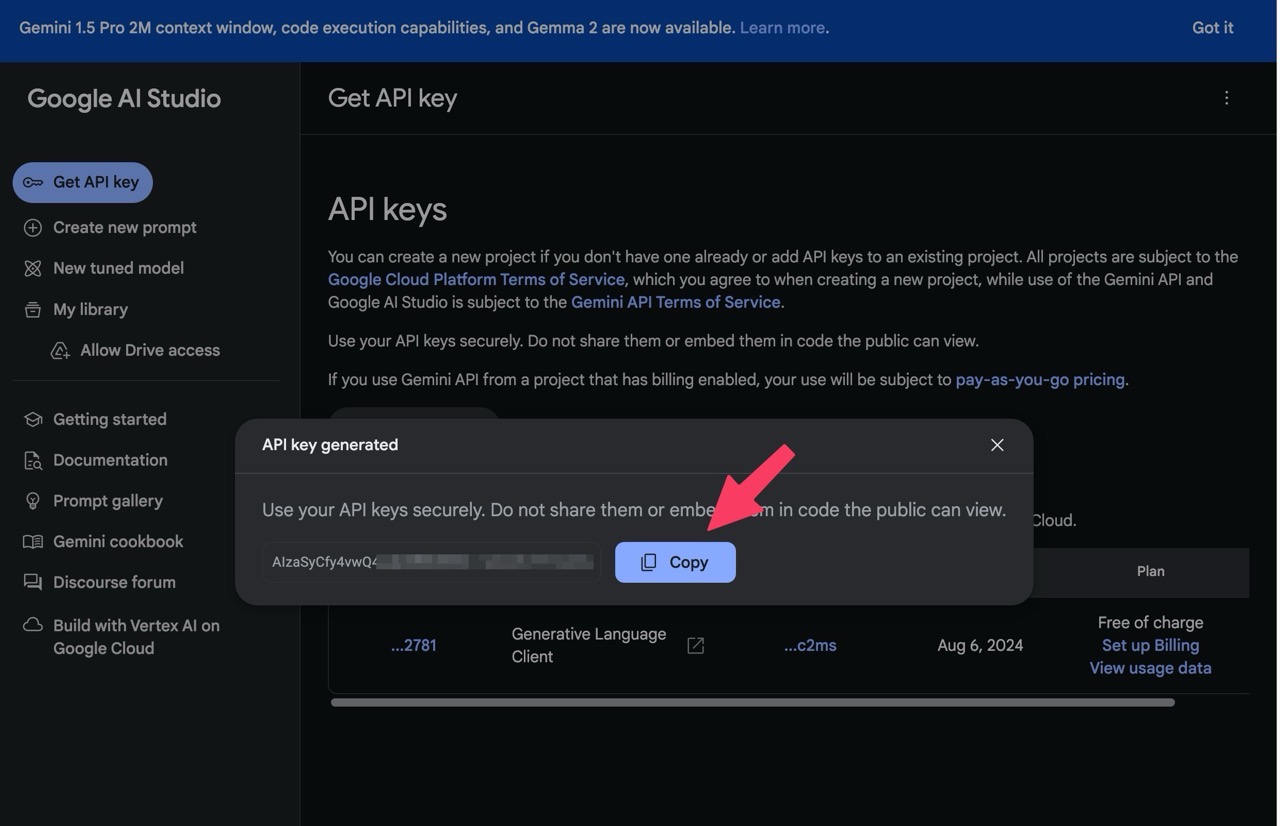The height and width of the screenshot is (826, 1280).
Task: Select Get API key in sidebar
Action: click(x=83, y=182)
